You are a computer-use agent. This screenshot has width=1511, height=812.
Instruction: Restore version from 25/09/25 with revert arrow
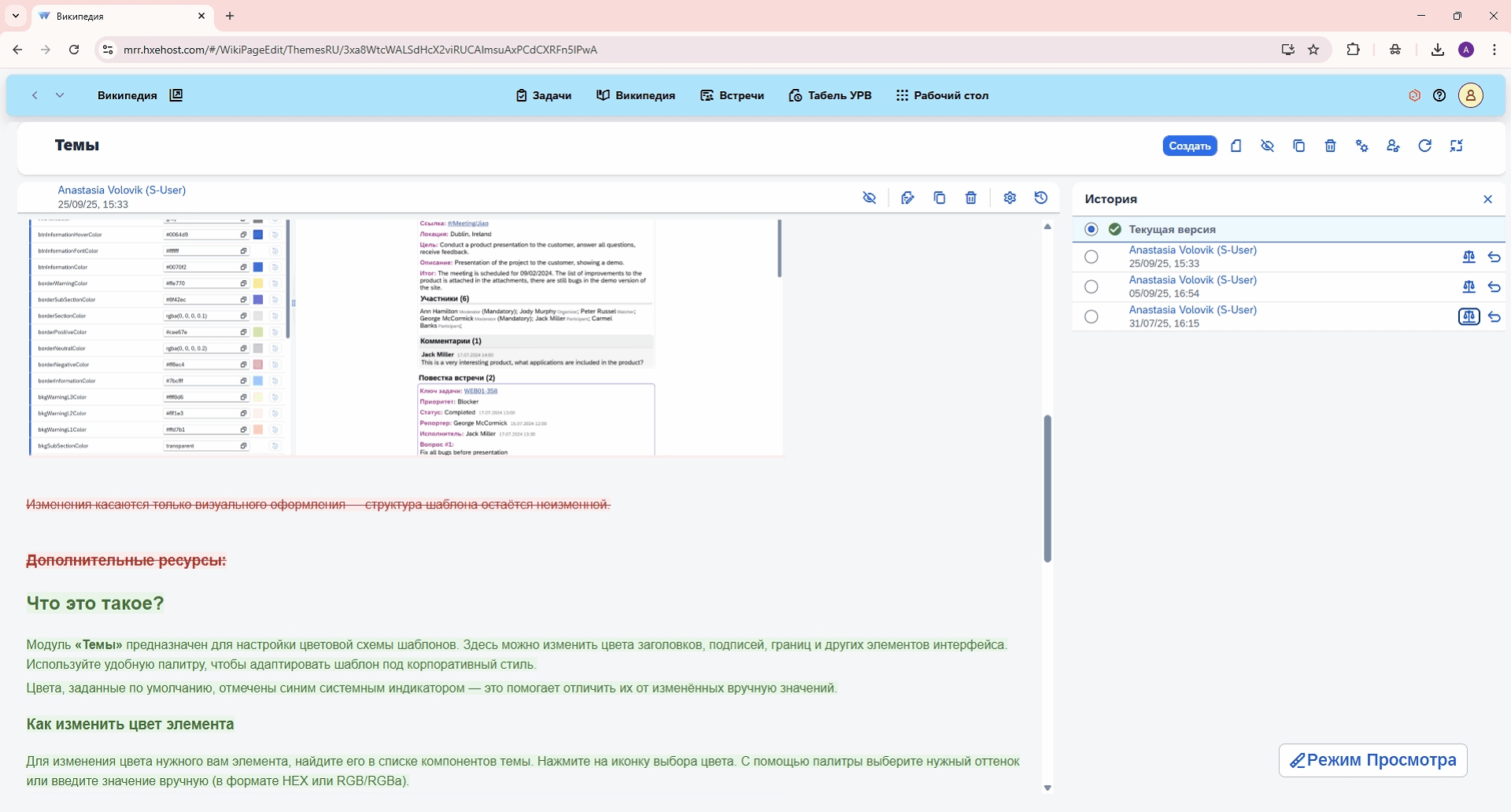click(x=1494, y=257)
